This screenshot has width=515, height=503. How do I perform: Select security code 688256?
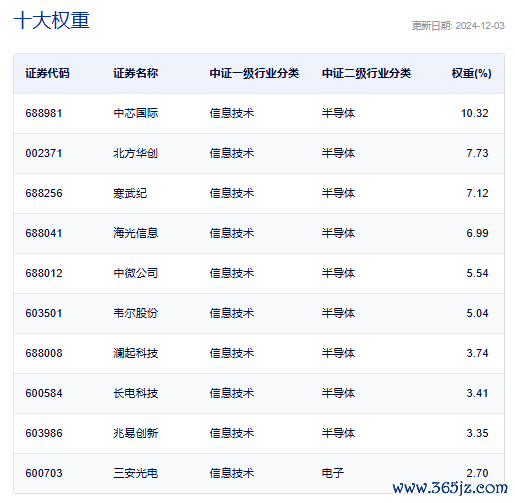44,193
